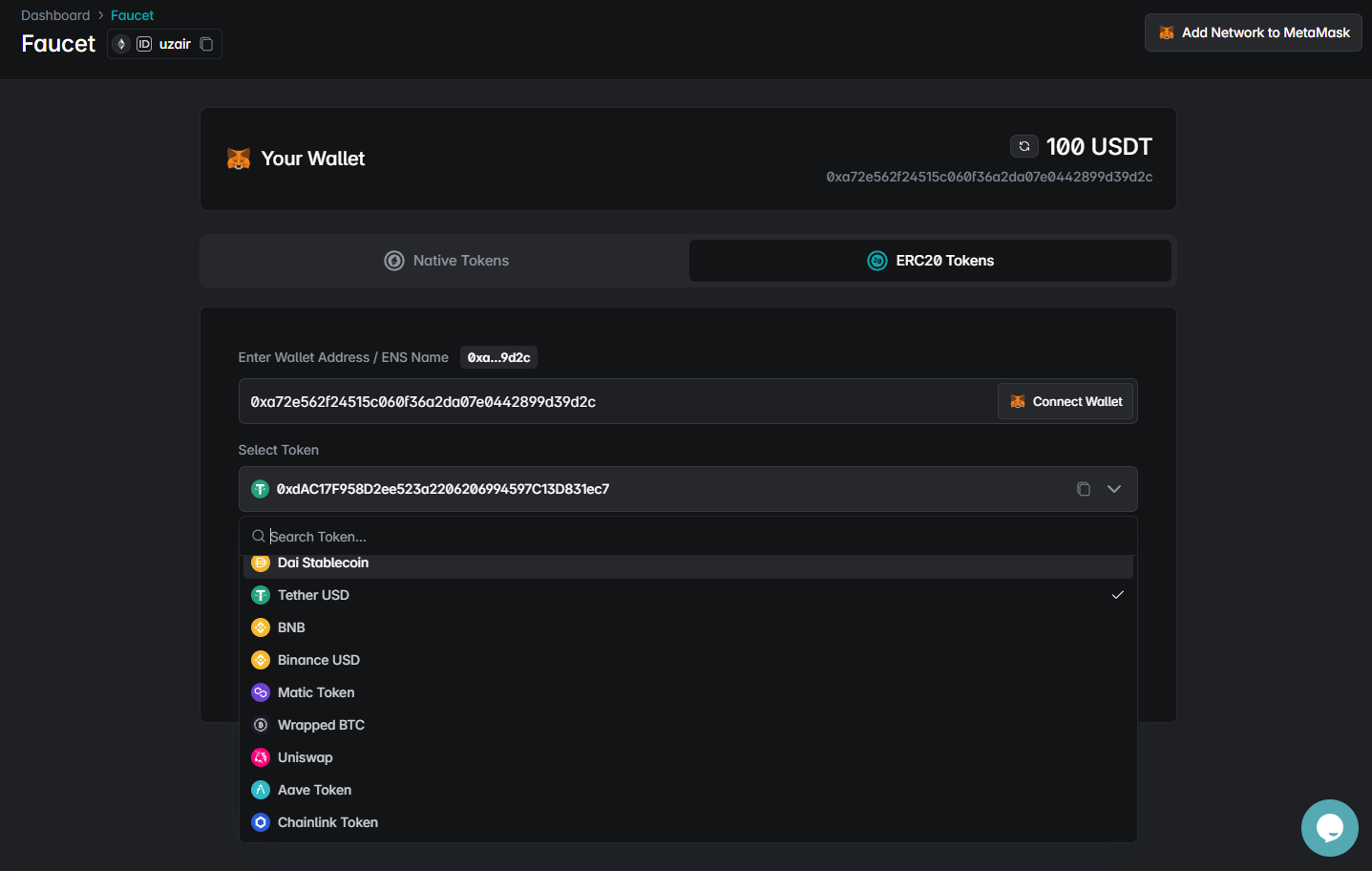Click the ID badge icon beside uzair
This screenshot has width=1372, height=871.
pos(144,44)
